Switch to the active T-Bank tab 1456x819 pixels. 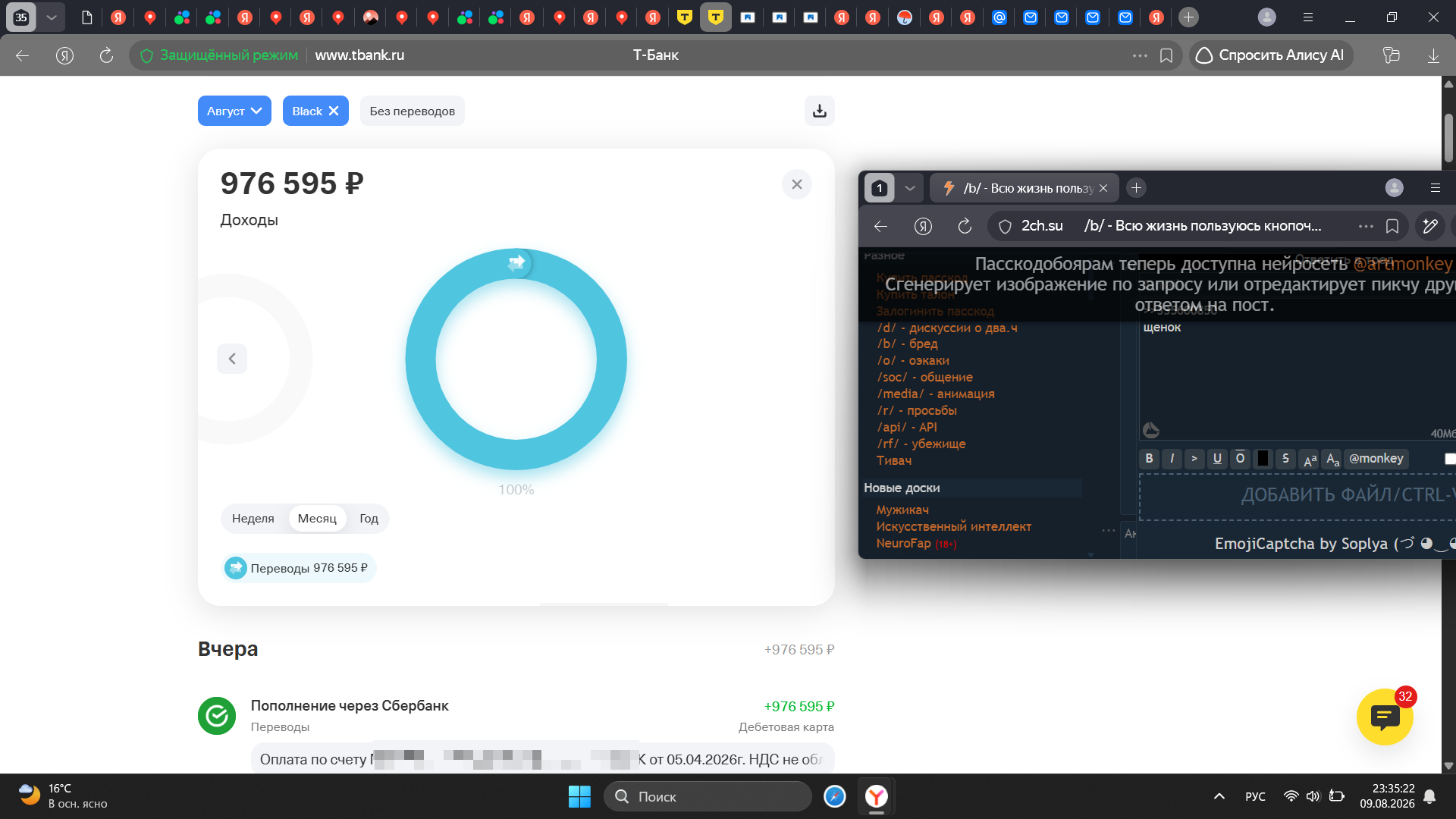tap(715, 17)
